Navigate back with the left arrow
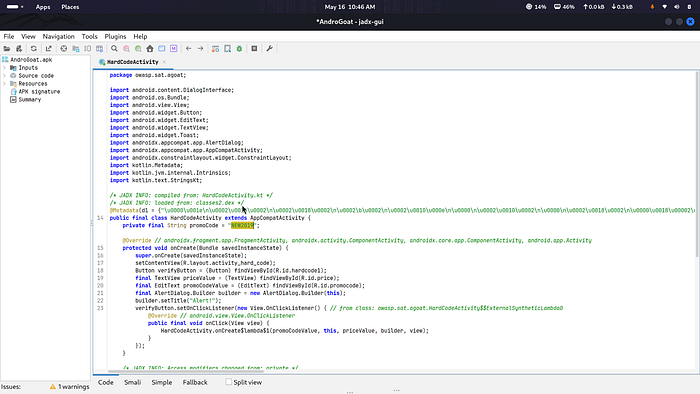This screenshot has width=700, height=394. click(188, 49)
